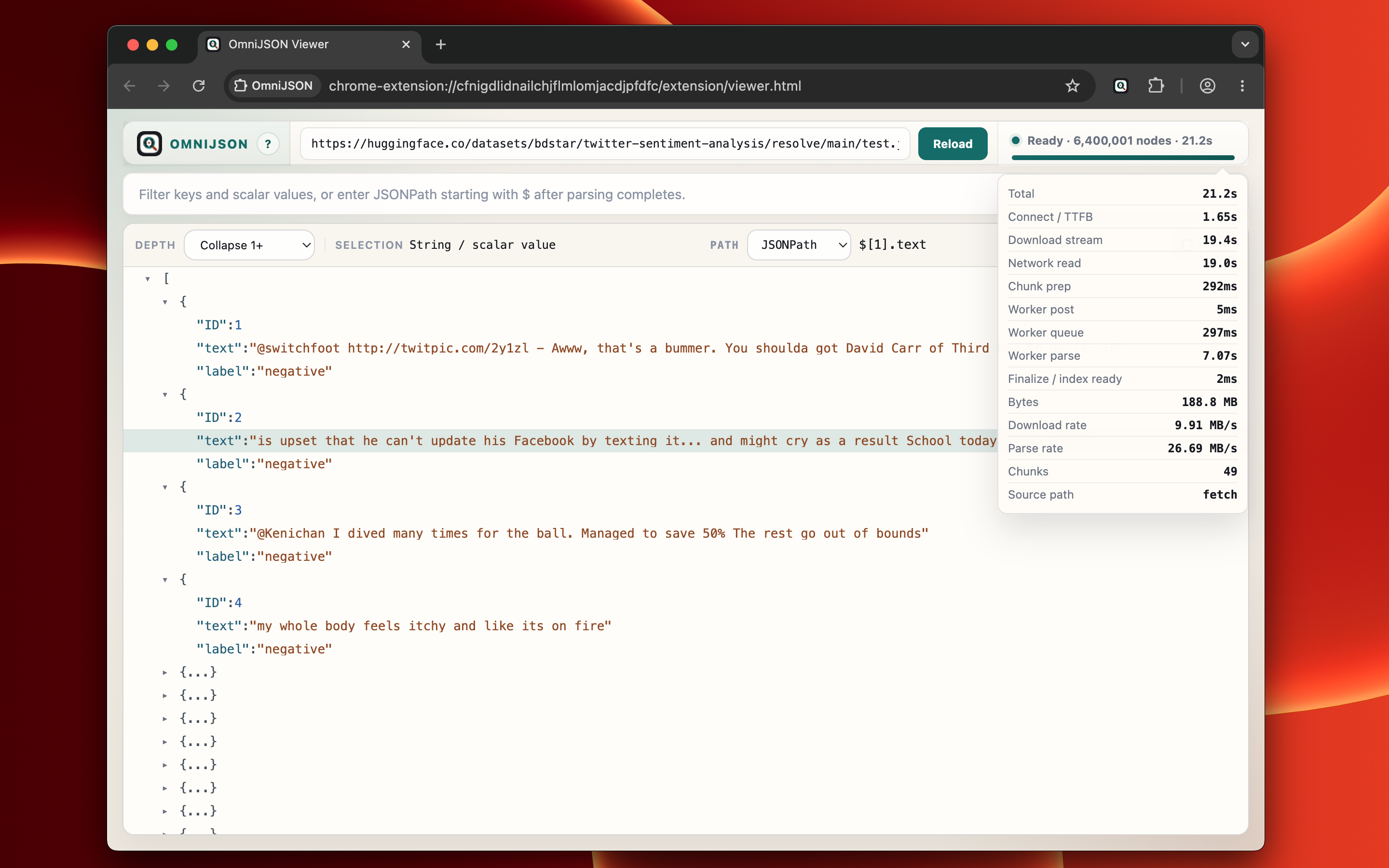This screenshot has height=868, width=1389.
Task: Open the Extensions puzzle icon
Action: [1156, 86]
